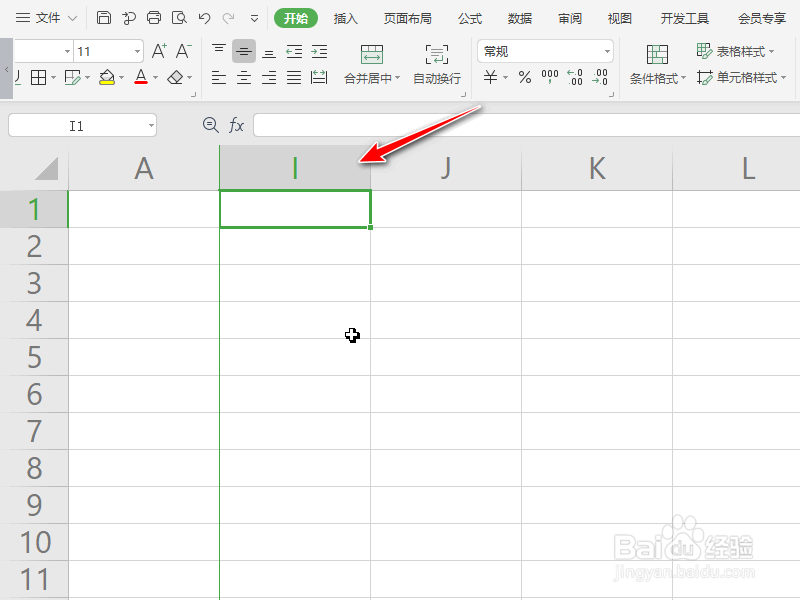Switch to the Page Layout tab

tap(408, 18)
